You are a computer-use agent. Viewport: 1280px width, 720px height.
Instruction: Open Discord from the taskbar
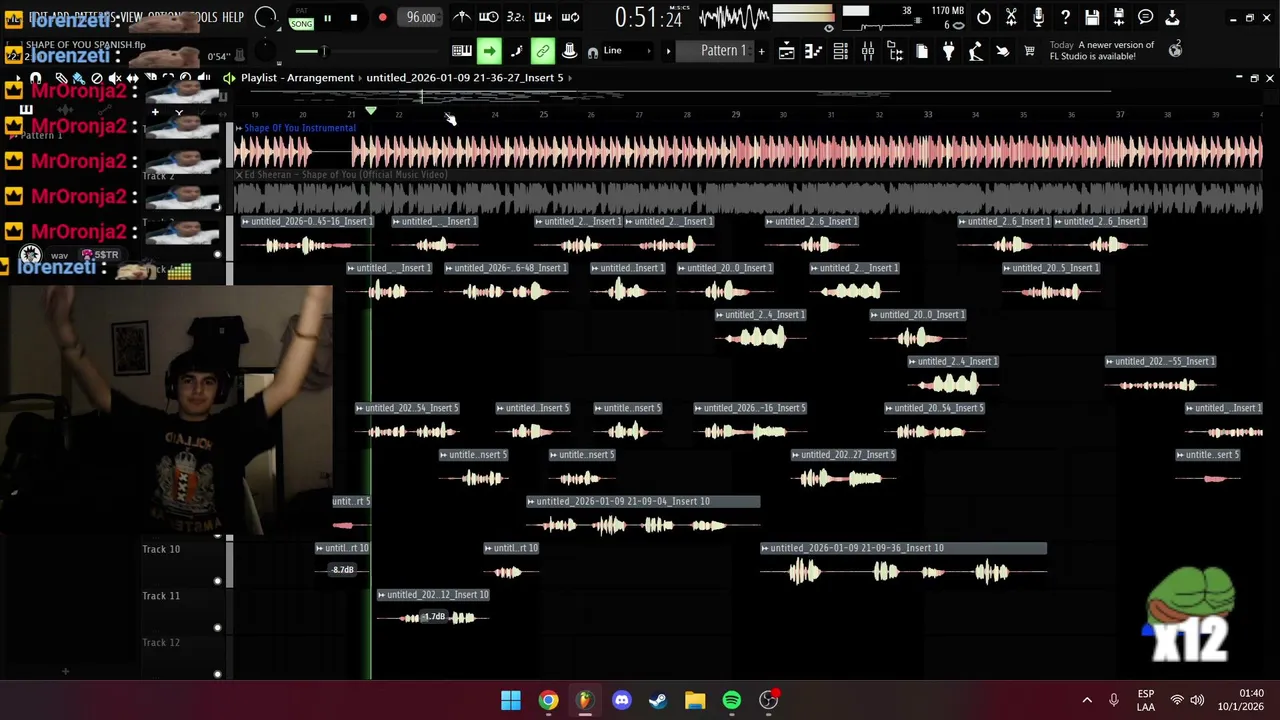click(621, 701)
